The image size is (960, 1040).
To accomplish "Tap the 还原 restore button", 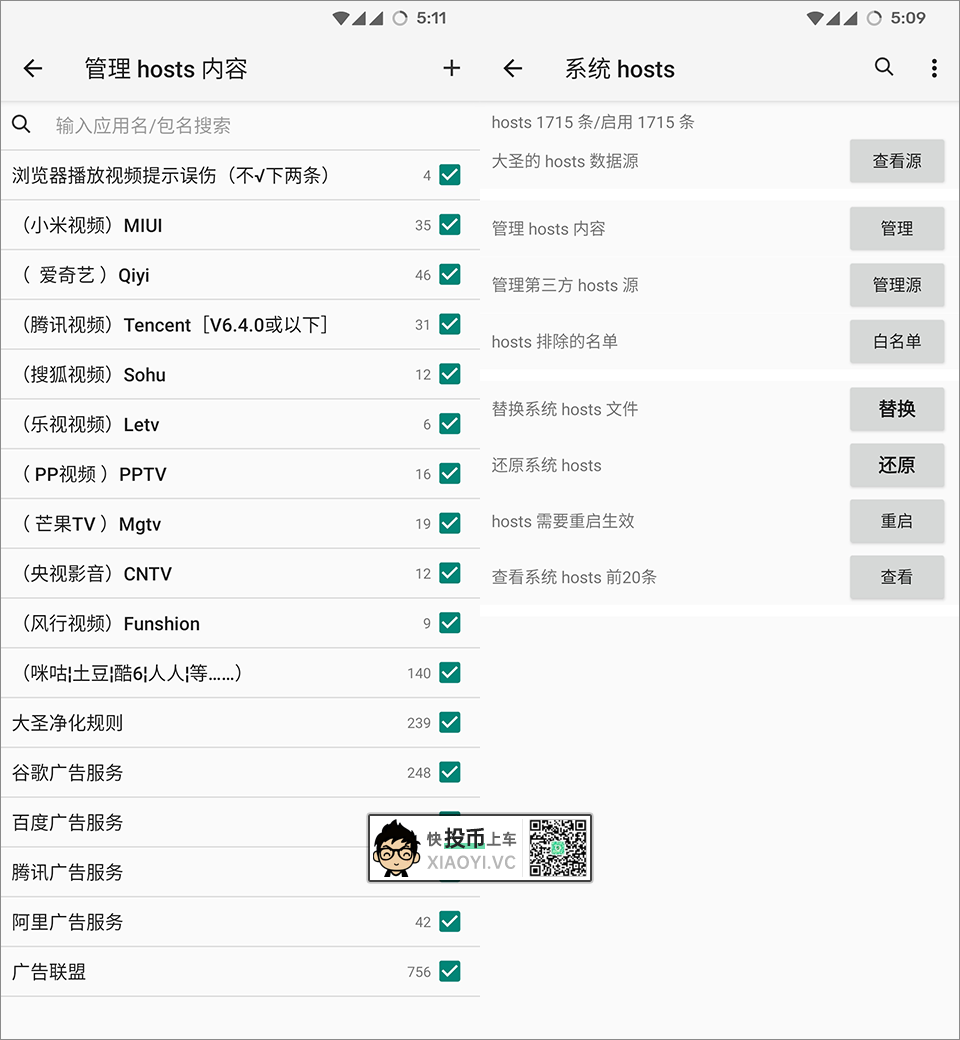I will [x=897, y=465].
